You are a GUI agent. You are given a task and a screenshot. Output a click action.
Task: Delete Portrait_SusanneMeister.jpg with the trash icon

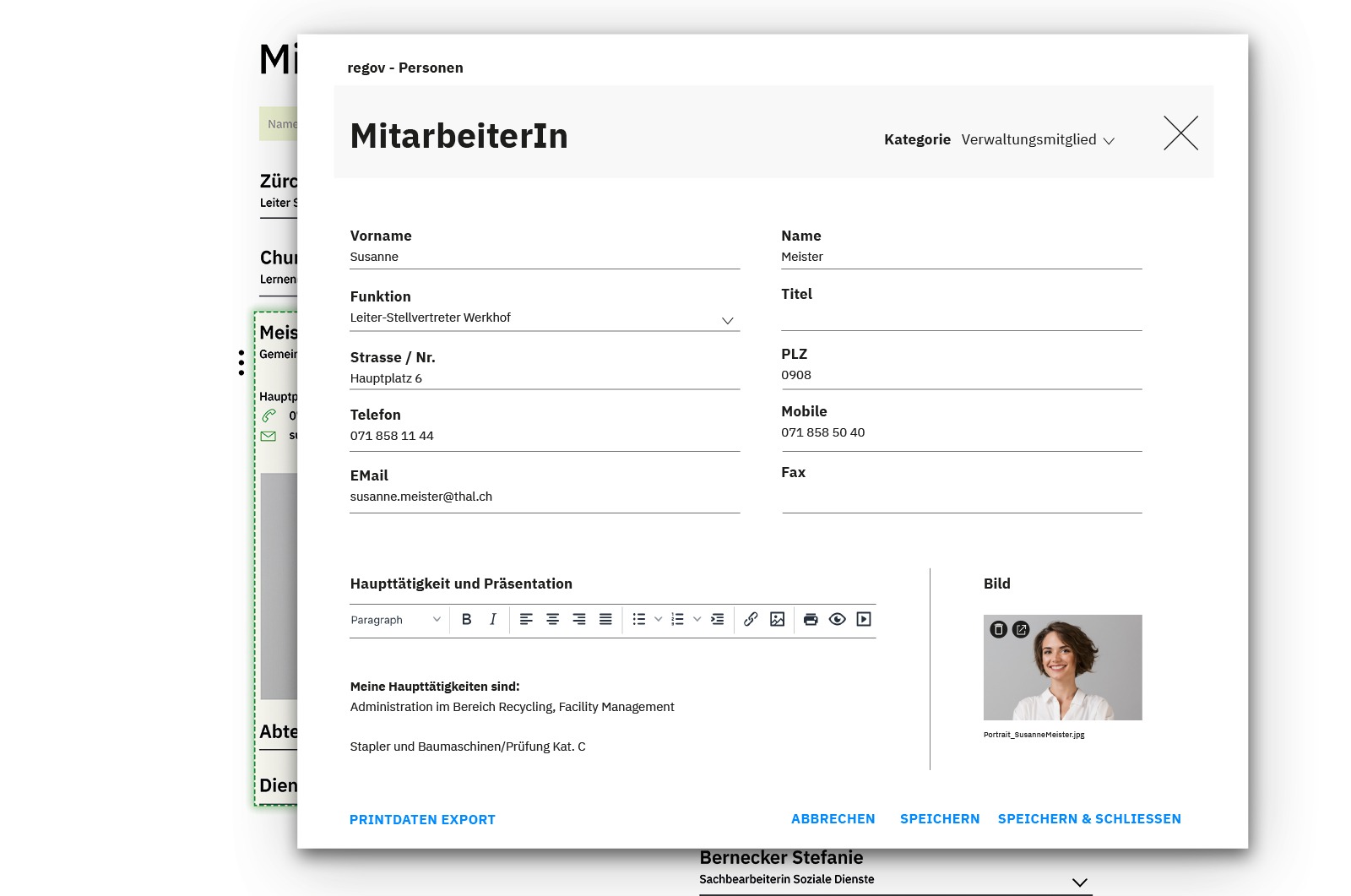[x=1000, y=627]
